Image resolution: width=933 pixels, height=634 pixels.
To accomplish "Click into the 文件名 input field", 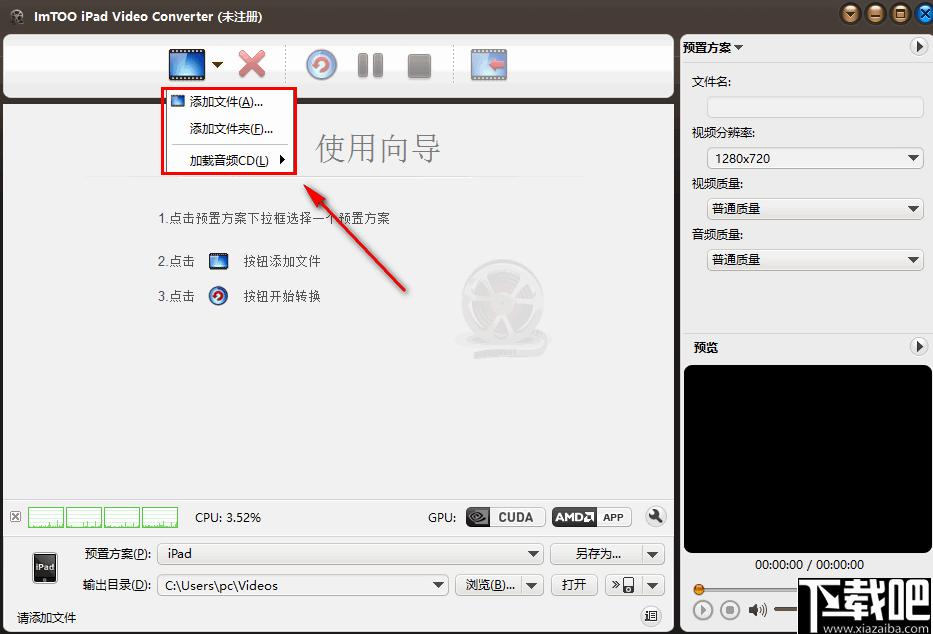I will coord(815,107).
